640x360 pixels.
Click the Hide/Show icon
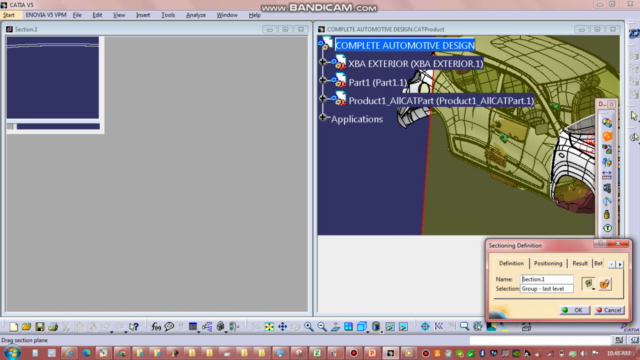click(x=390, y=327)
